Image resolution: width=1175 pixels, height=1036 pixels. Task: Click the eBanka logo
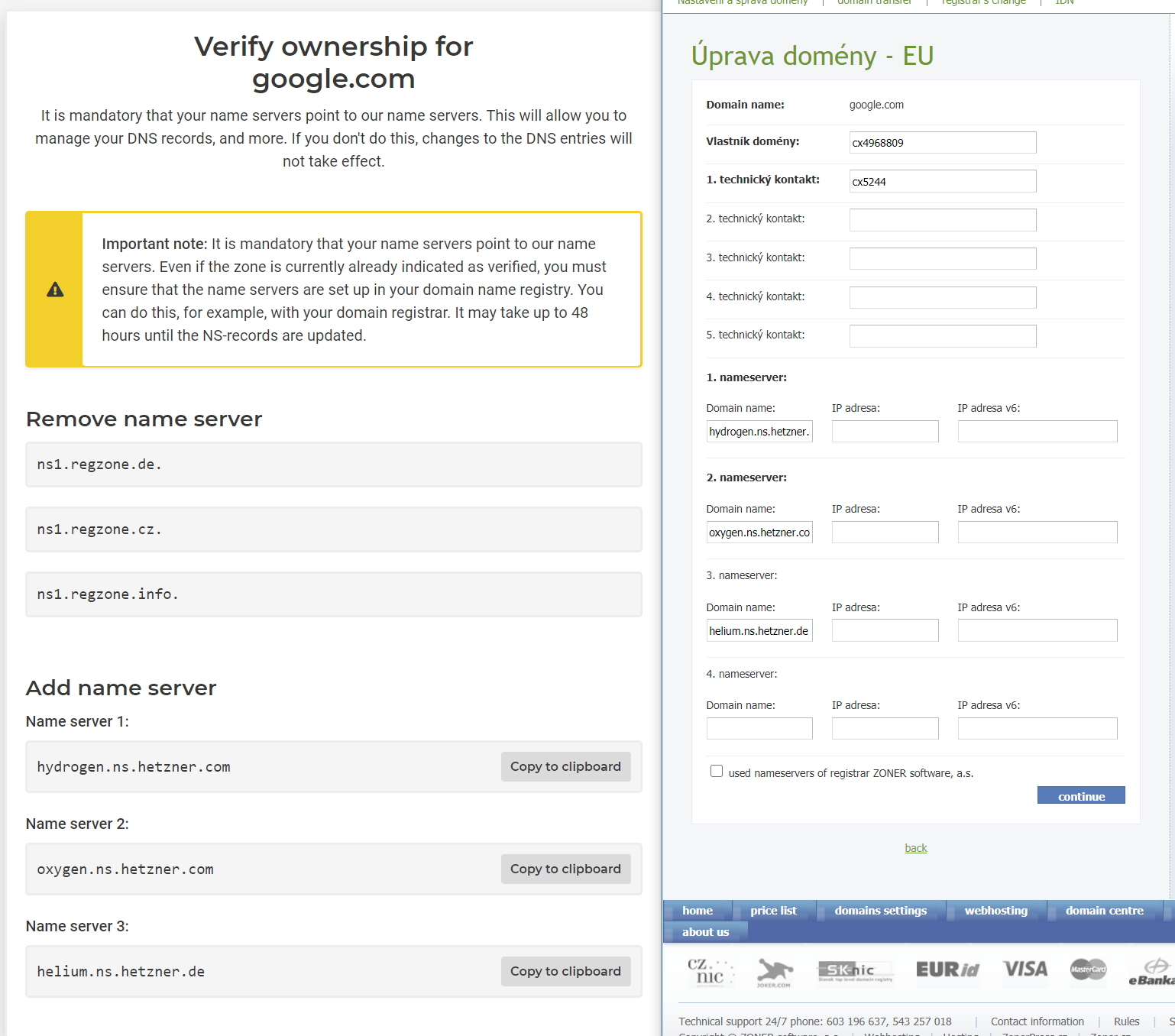tap(1151, 972)
